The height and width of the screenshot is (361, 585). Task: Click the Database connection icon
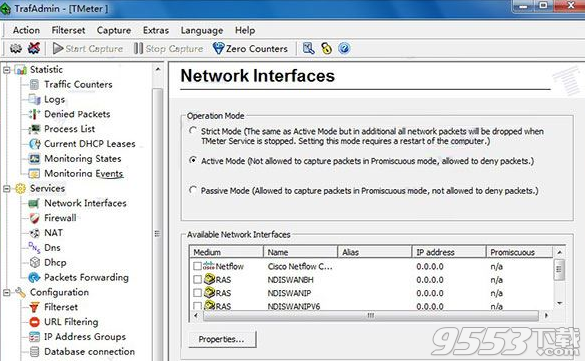[x=34, y=352]
